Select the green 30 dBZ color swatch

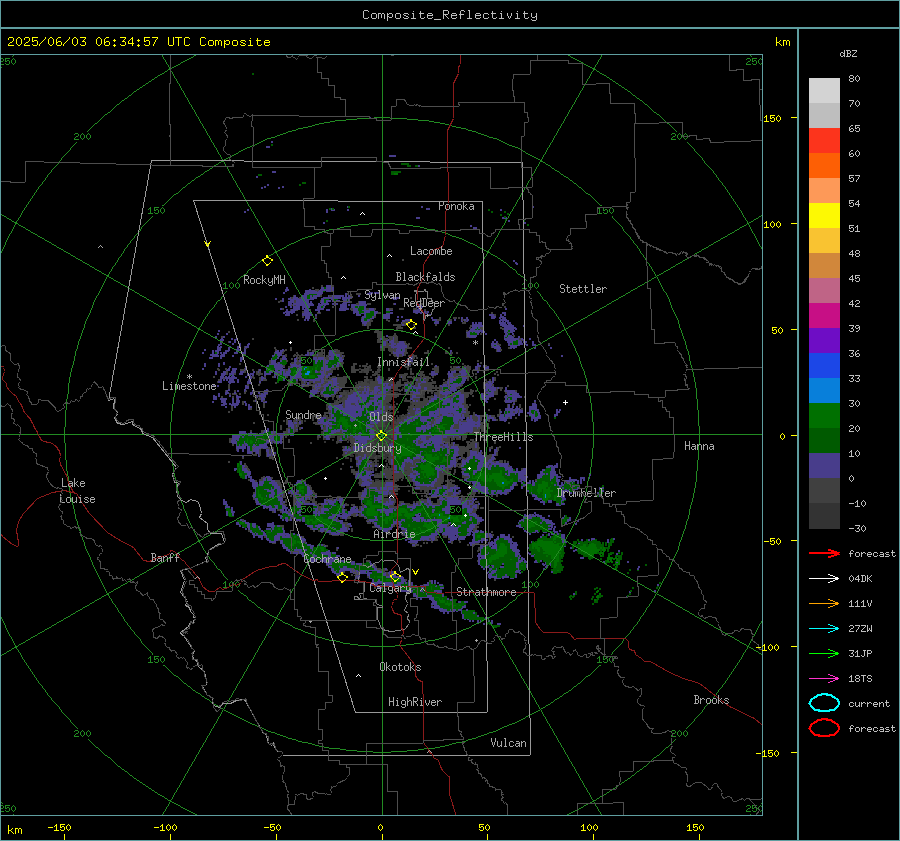click(824, 415)
